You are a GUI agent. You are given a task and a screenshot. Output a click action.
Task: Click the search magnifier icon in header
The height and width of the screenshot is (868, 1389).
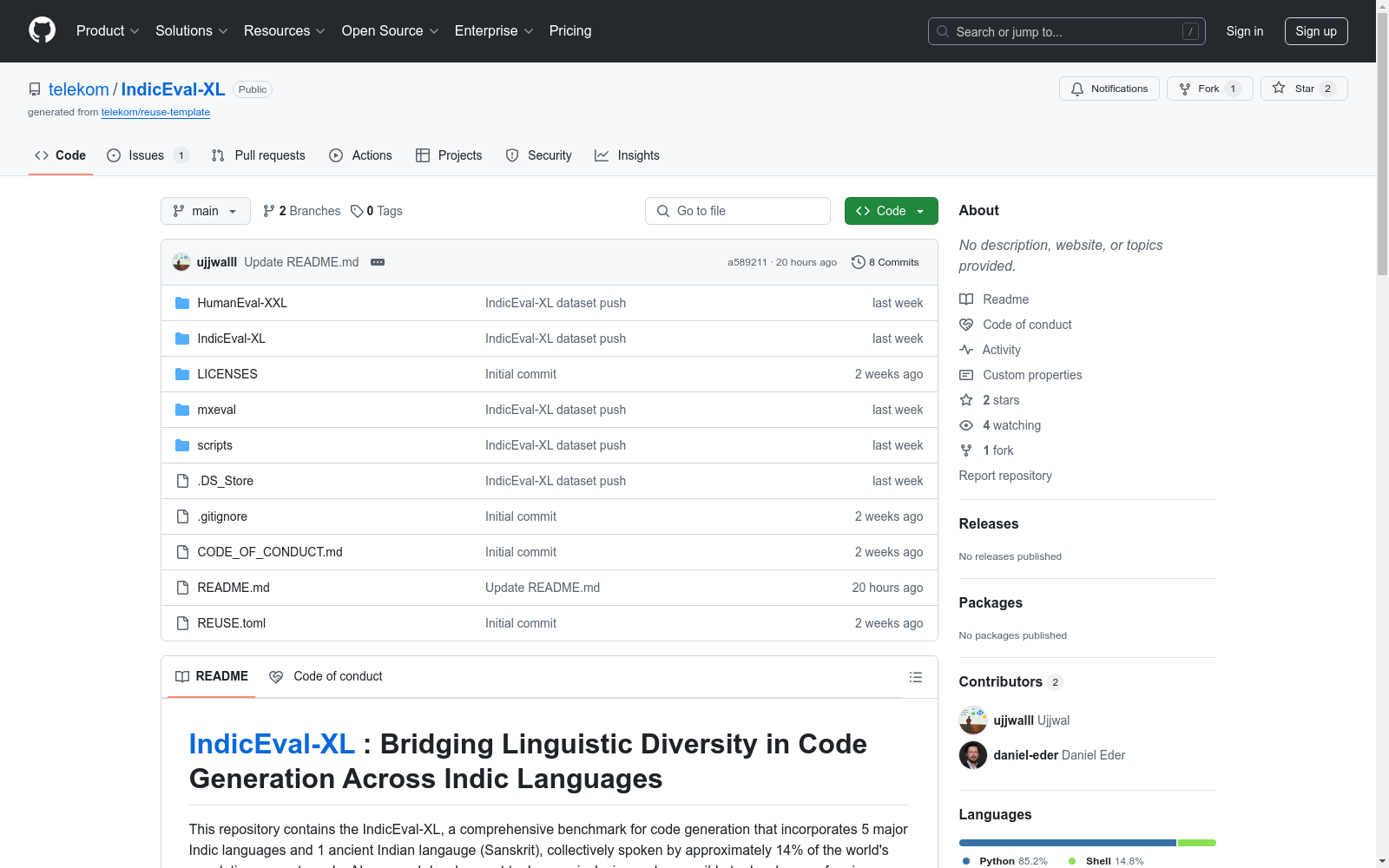(x=943, y=31)
